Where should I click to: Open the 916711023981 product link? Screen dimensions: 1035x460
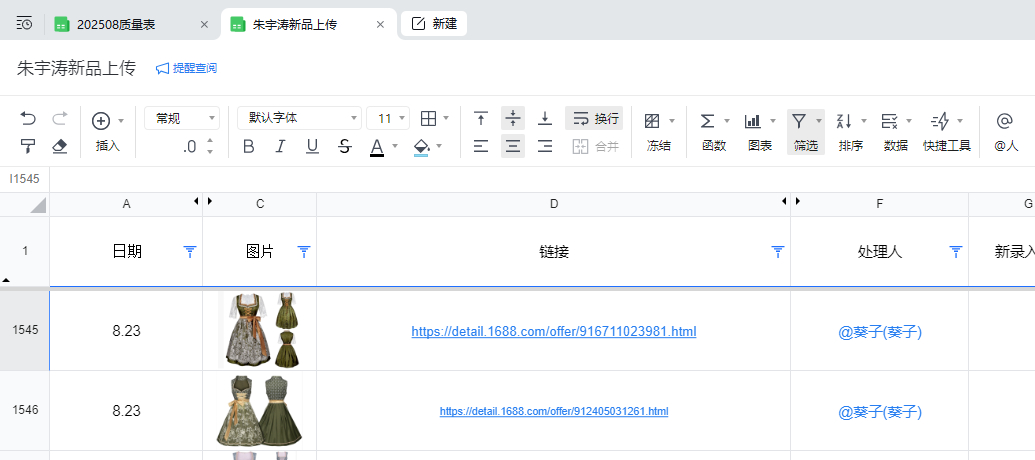(553, 331)
